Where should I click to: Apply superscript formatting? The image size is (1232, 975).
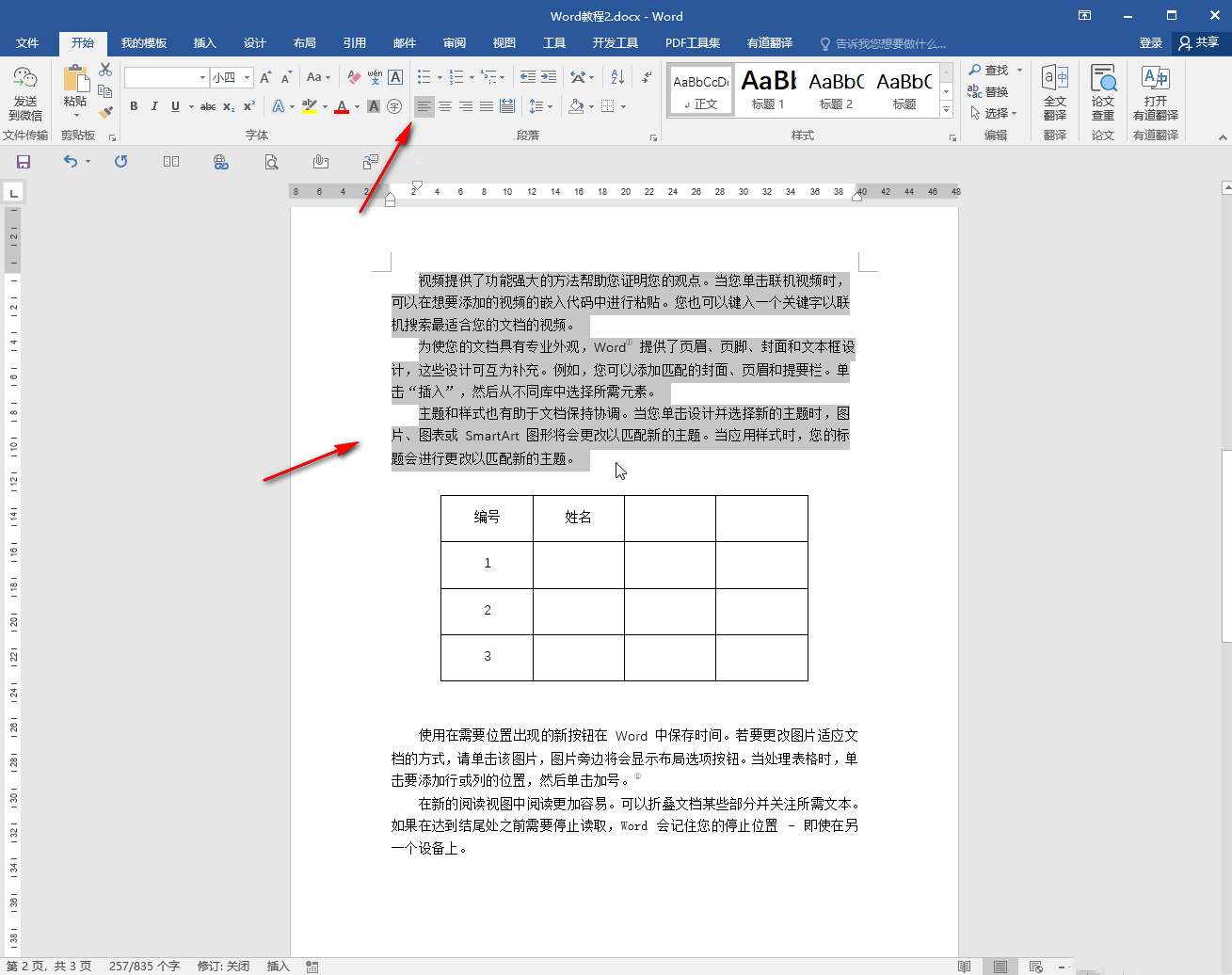[249, 106]
